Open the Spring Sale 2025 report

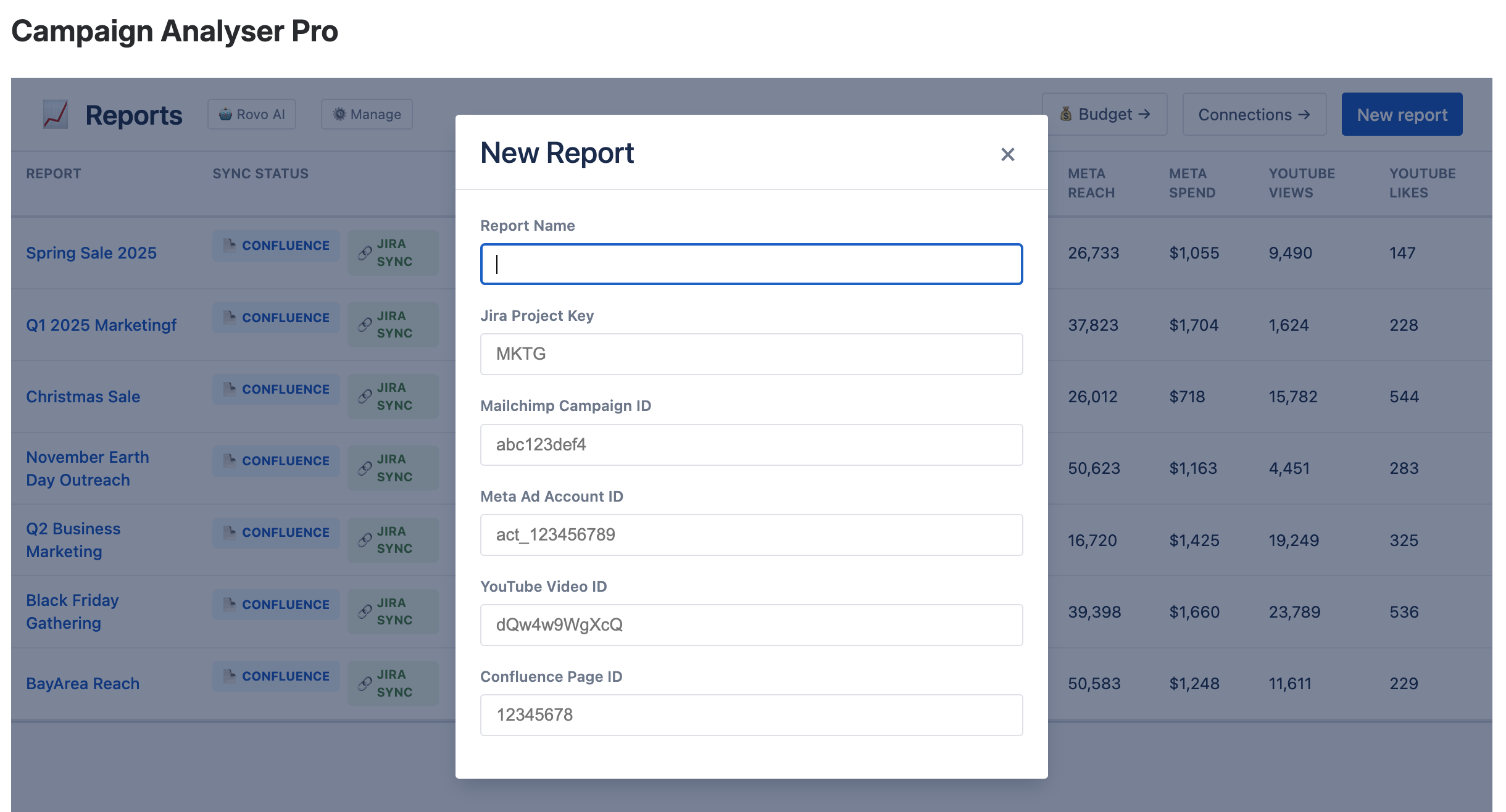[x=91, y=253]
